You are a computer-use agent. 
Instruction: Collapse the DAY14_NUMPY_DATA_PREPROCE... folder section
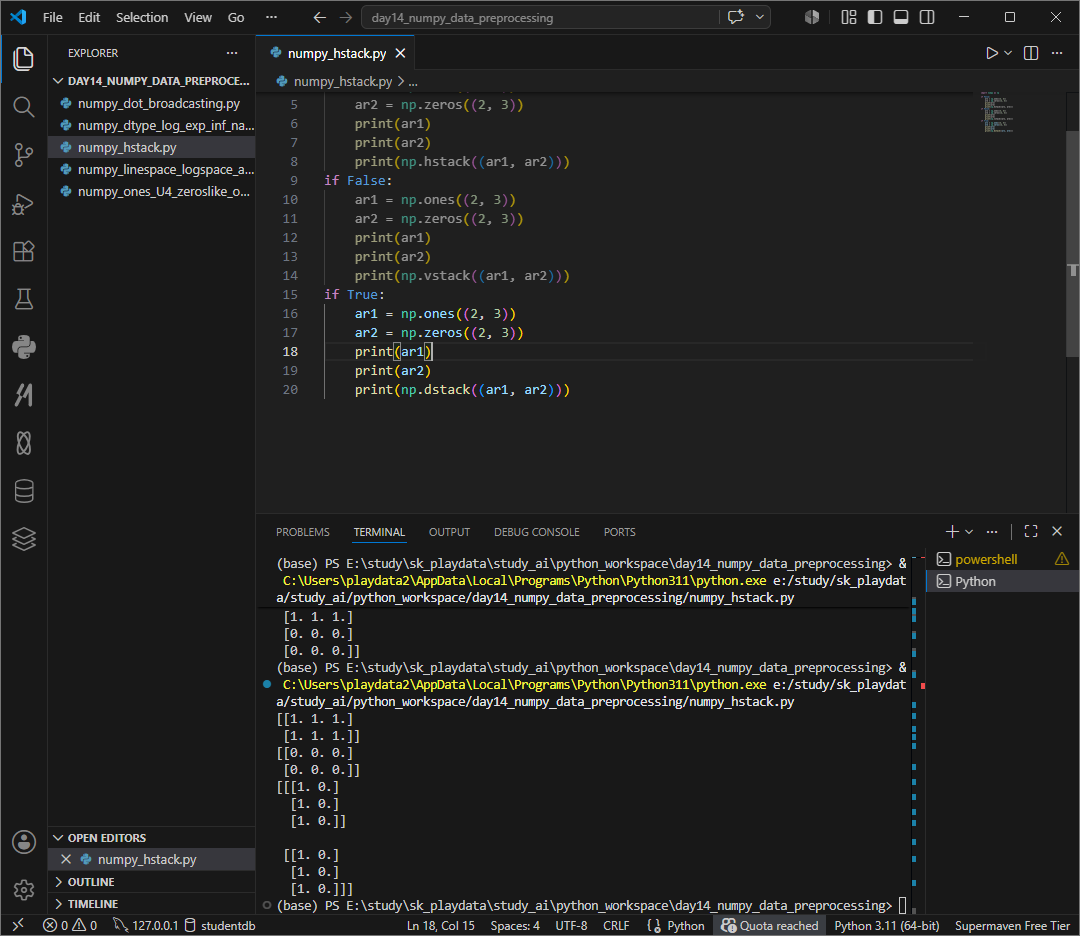click(x=152, y=81)
